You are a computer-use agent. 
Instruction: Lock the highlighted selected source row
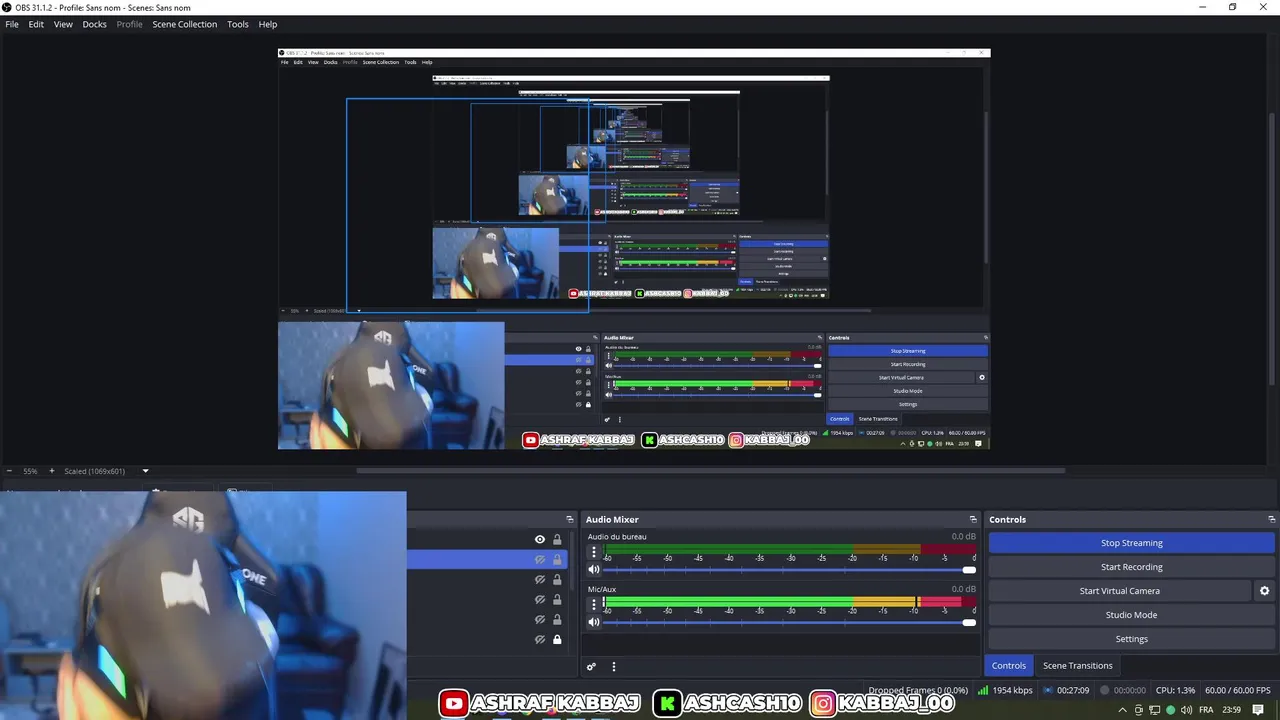pos(557,560)
